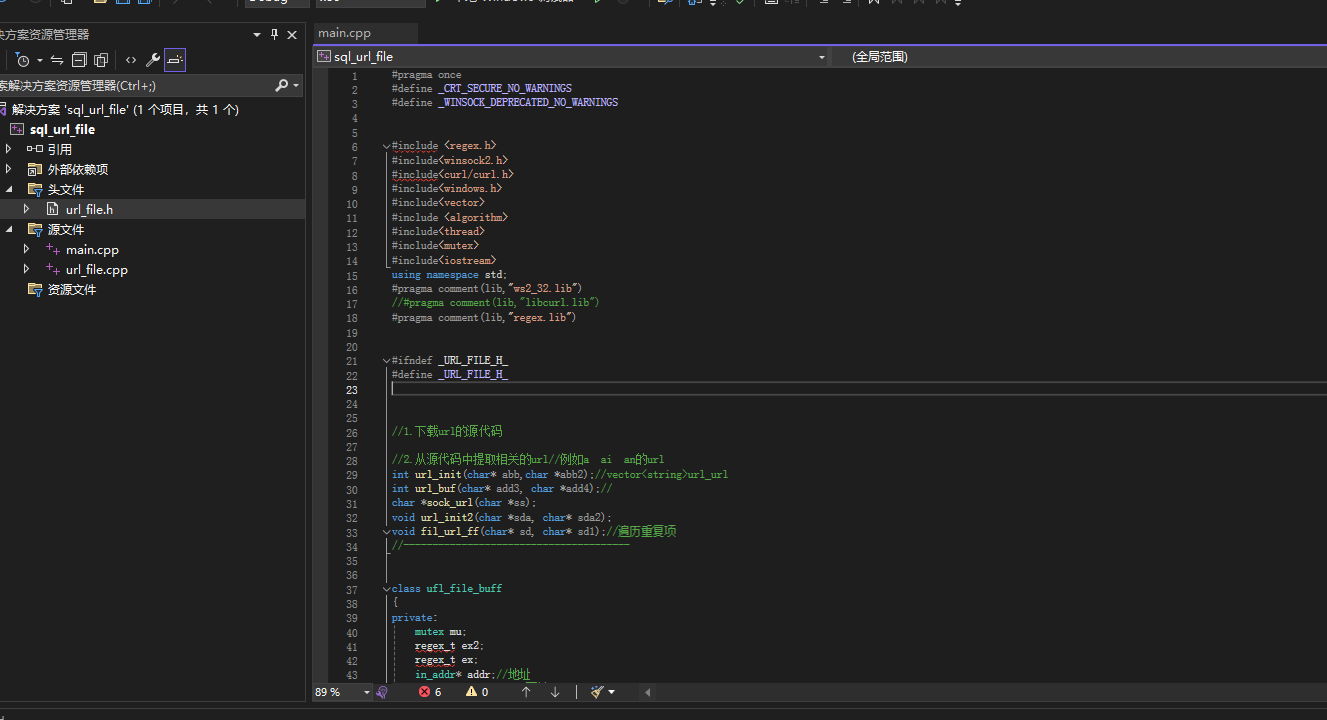Viewport: 1327px width, 720px height.
Task: Click Sync with Active Document arrows icon
Action: 57,60
